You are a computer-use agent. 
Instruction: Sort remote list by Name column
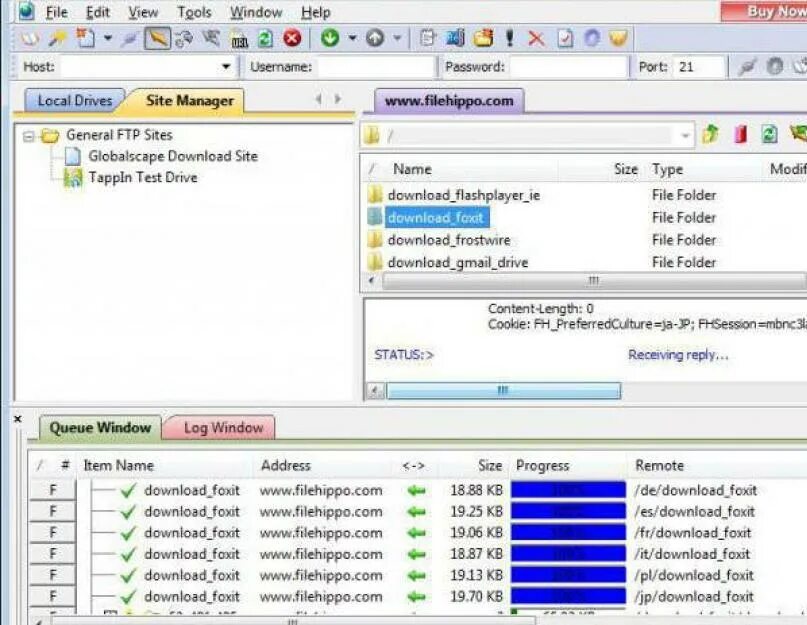412,169
